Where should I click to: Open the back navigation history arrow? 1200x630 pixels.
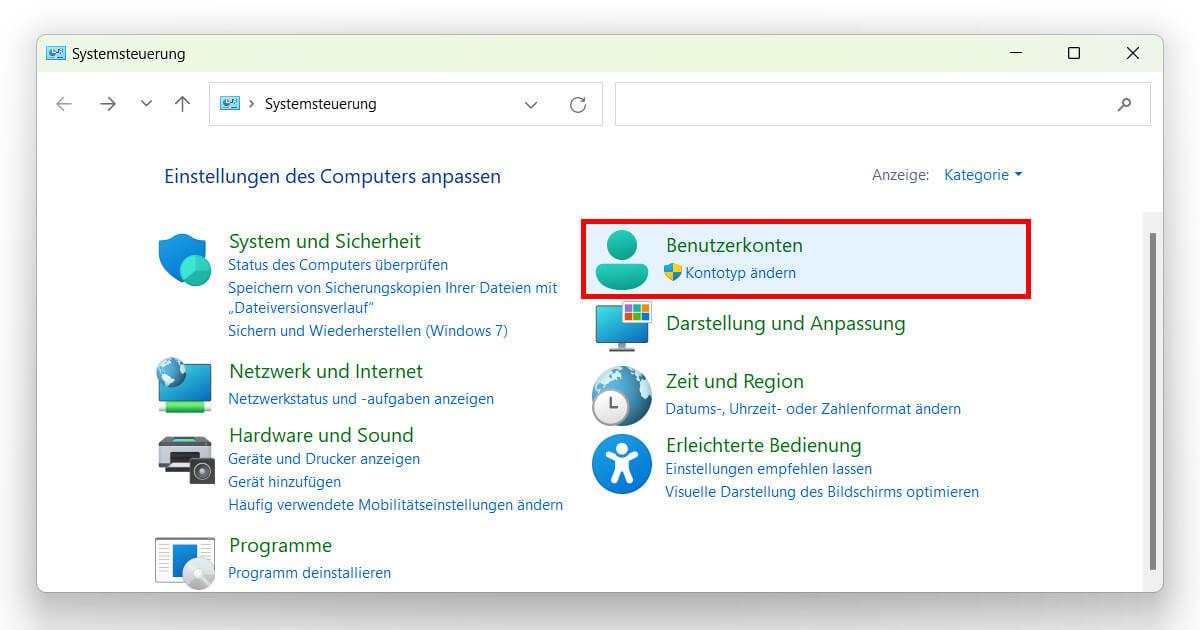pos(146,103)
